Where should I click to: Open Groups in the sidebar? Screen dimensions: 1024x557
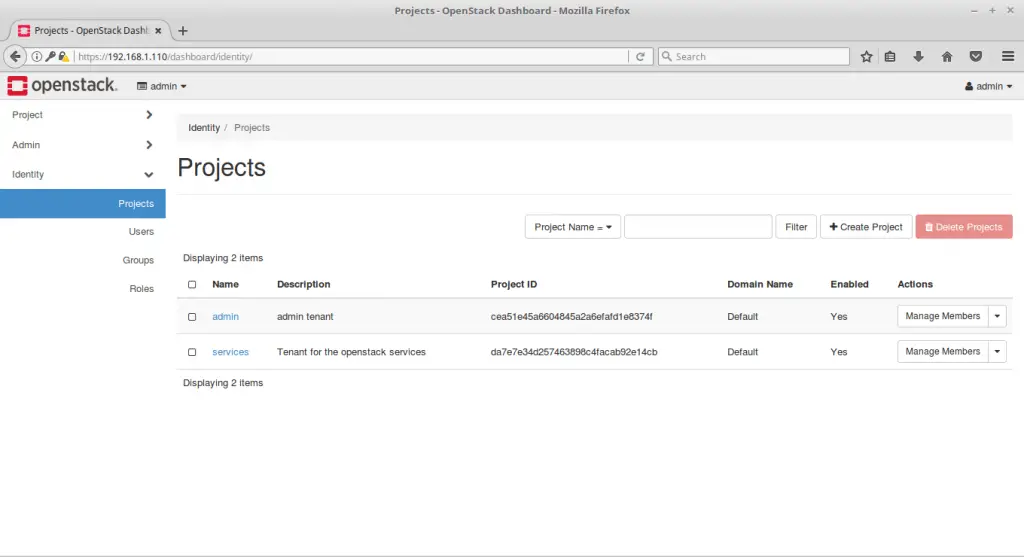click(138, 260)
